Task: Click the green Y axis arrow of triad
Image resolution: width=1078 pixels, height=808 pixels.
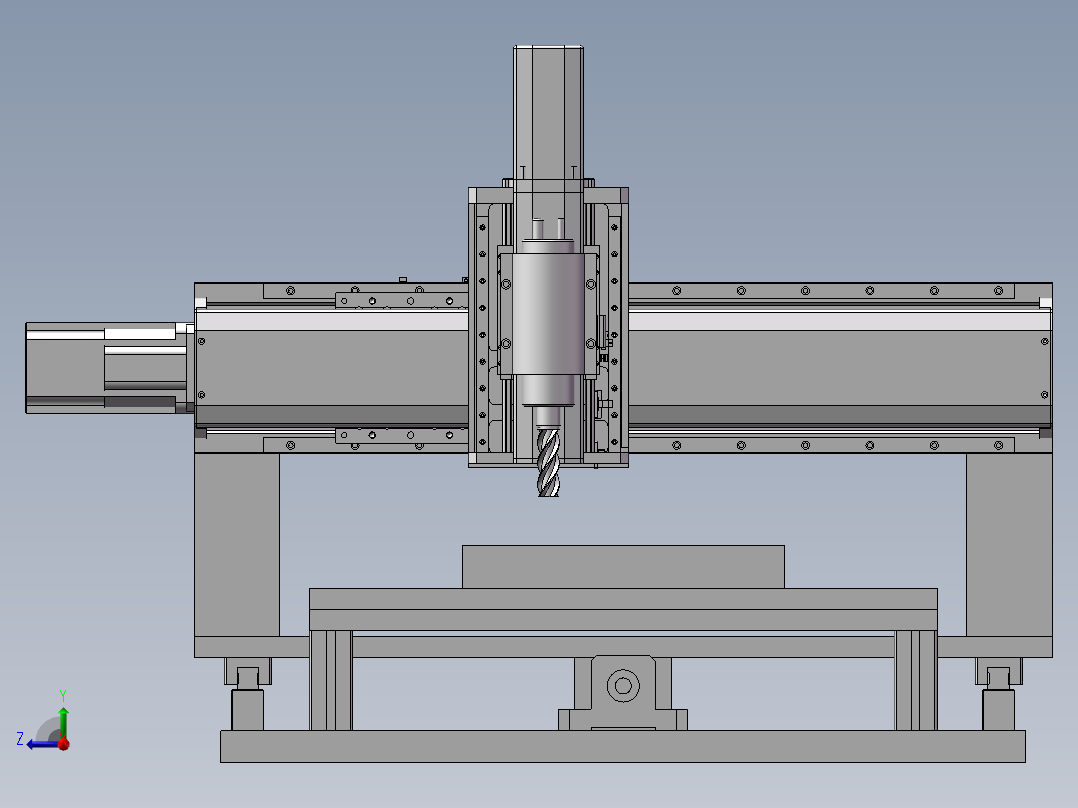Action: click(x=63, y=722)
